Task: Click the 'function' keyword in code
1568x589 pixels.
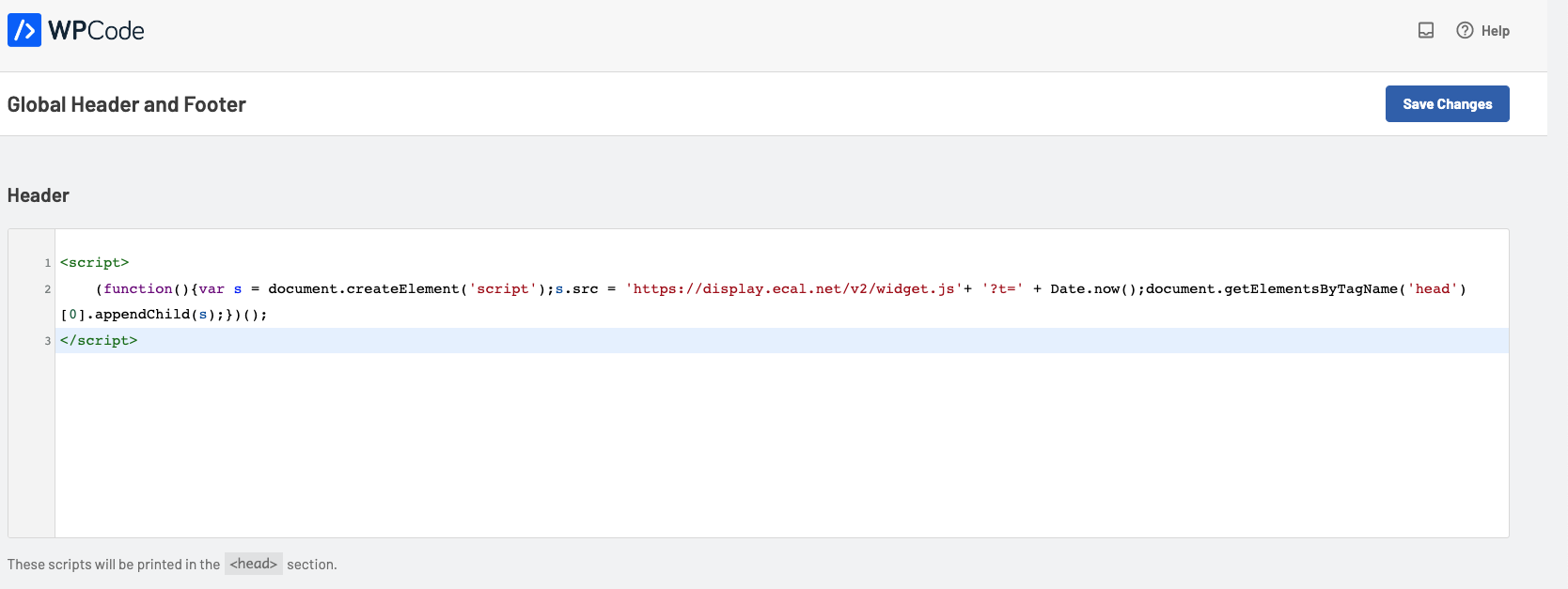Action: click(138, 289)
